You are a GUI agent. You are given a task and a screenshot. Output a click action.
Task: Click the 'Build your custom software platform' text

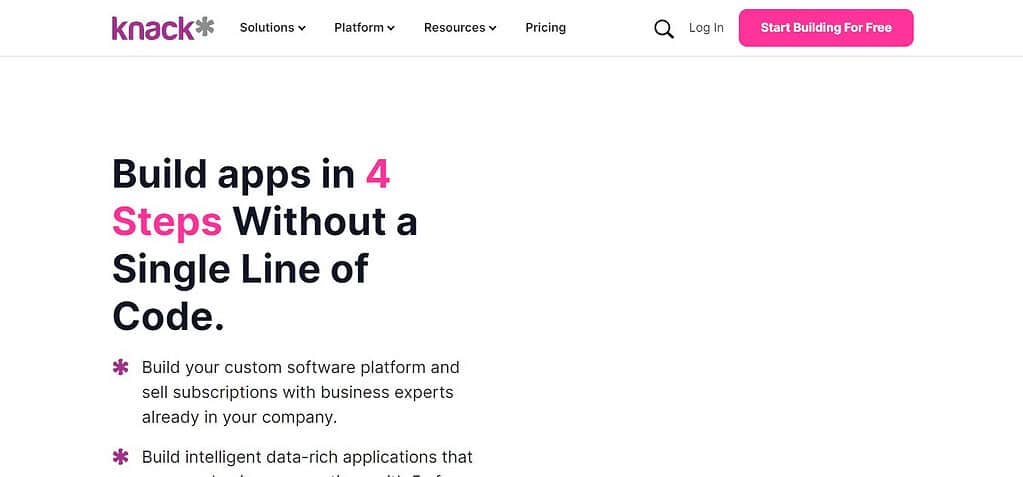click(301, 392)
